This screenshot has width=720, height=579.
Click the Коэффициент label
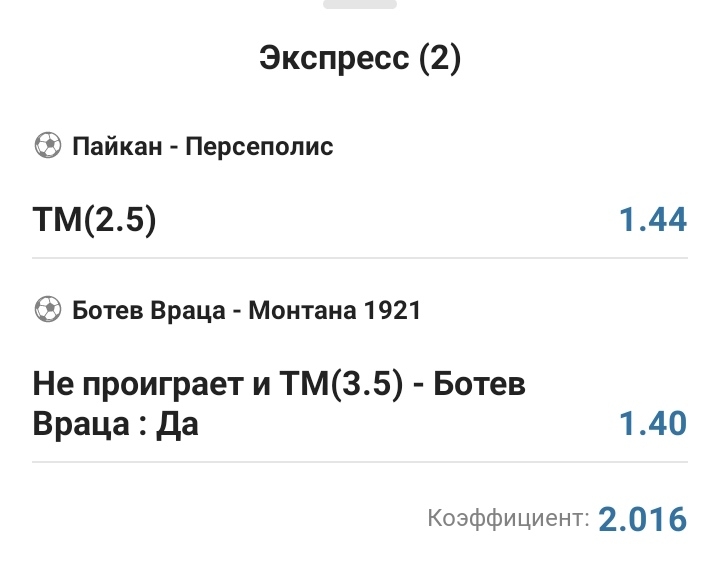507,518
